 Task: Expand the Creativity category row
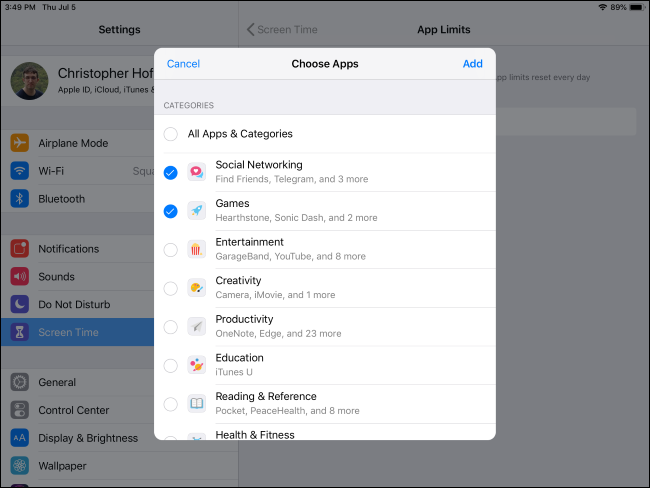(x=340, y=288)
